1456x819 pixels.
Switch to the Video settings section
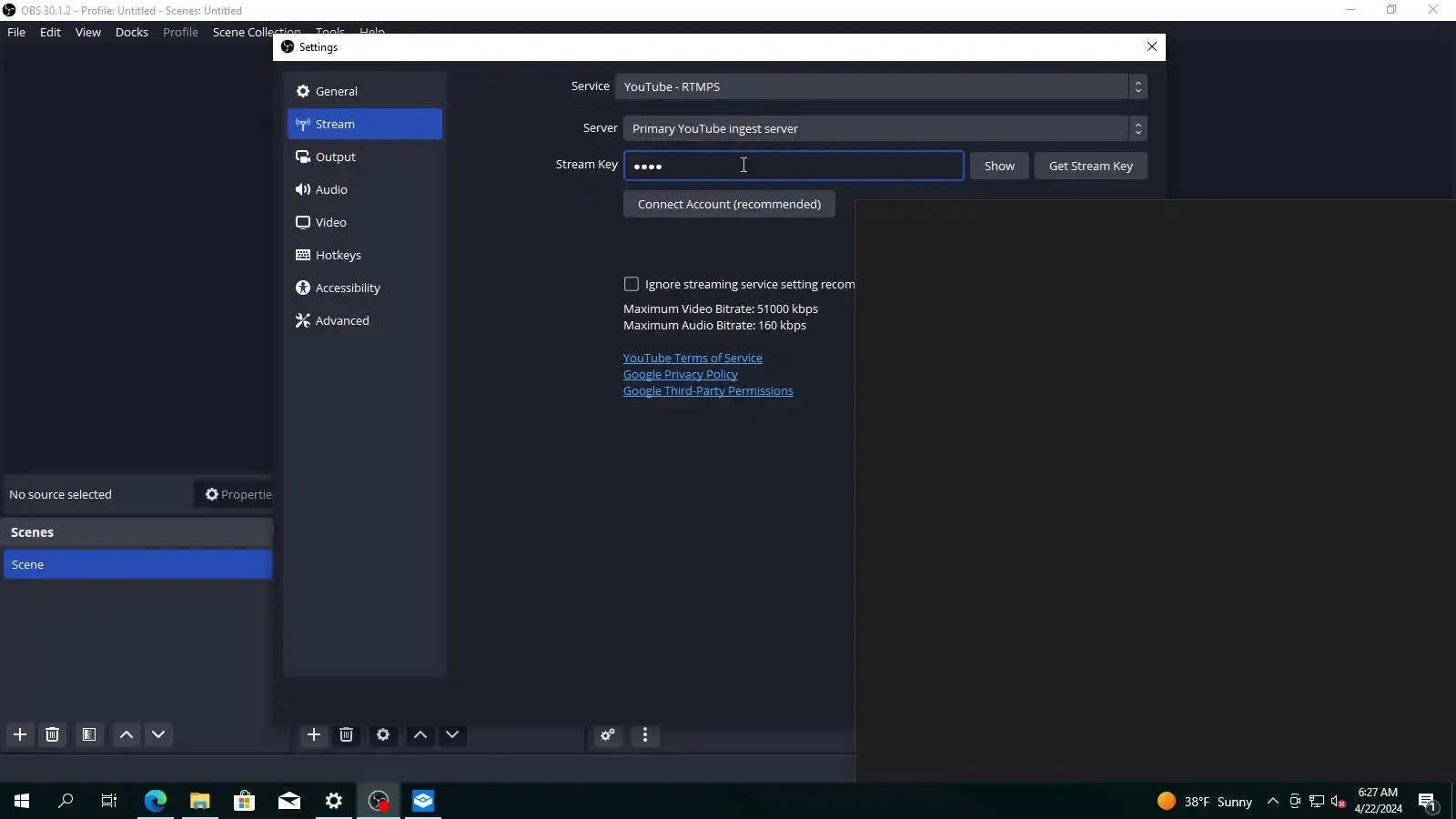pos(365,222)
